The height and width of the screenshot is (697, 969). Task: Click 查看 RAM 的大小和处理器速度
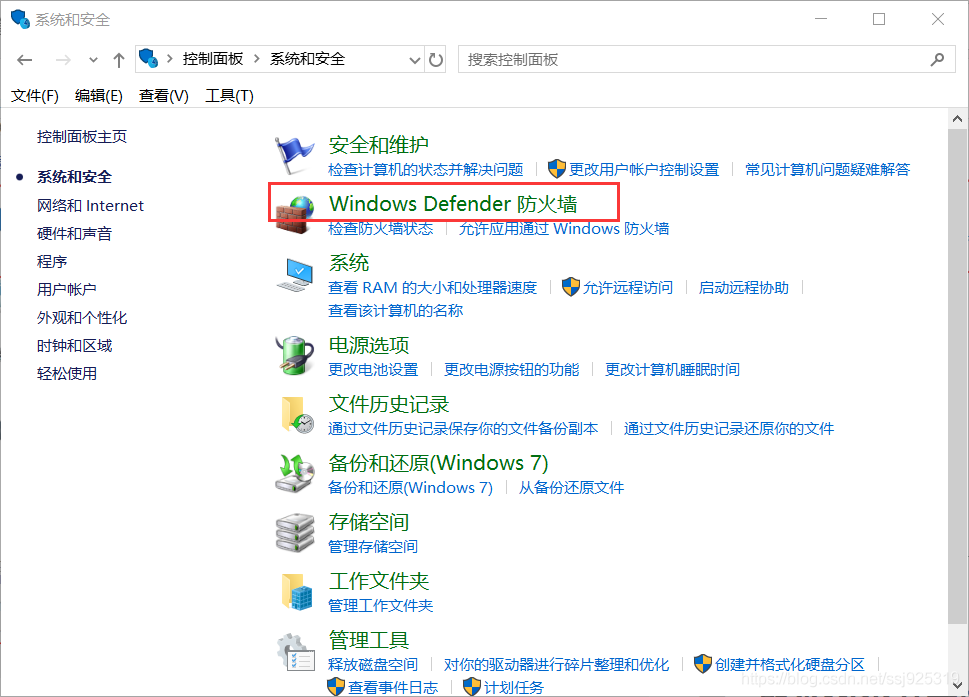[433, 287]
